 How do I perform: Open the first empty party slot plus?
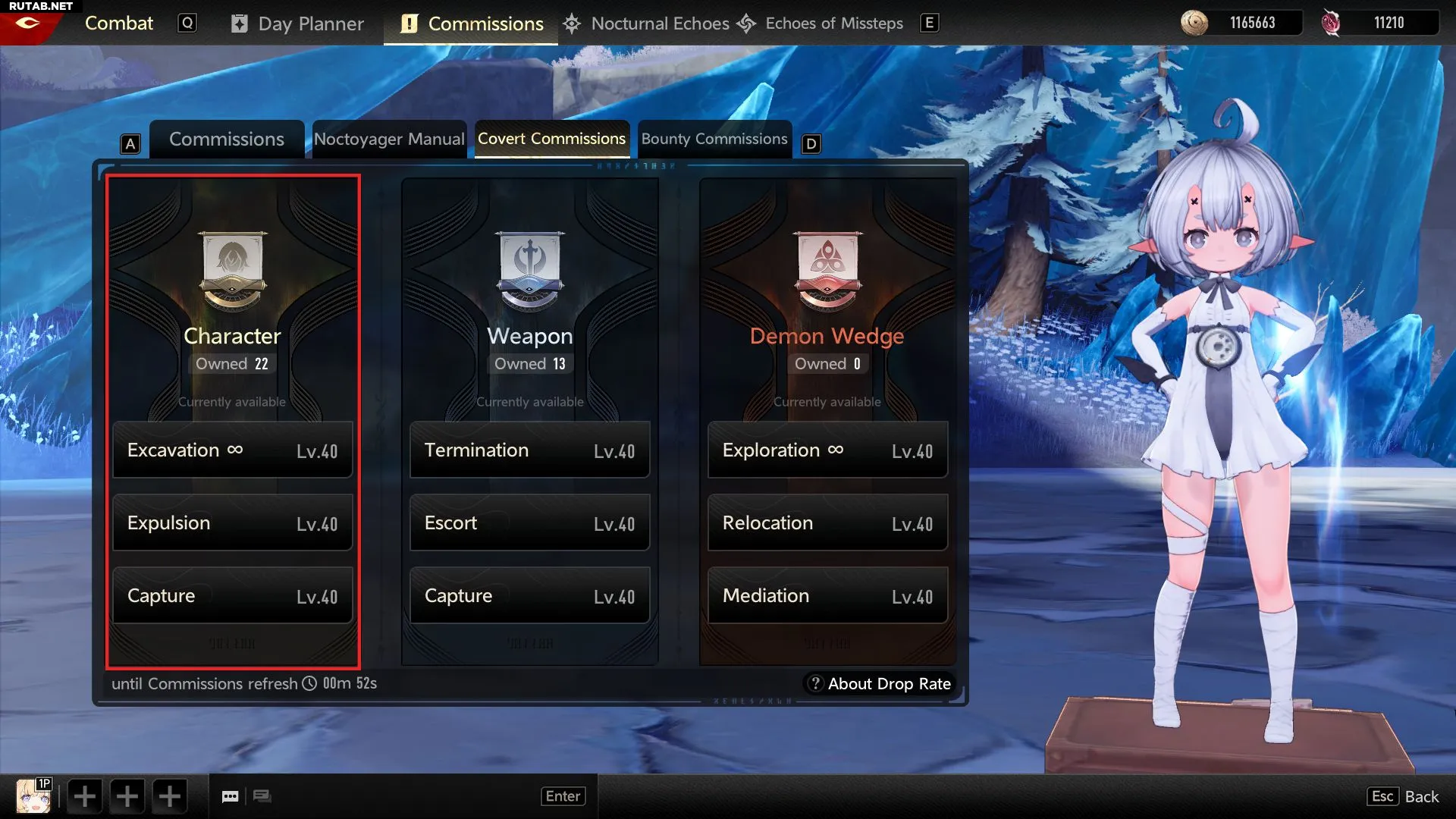(x=85, y=796)
